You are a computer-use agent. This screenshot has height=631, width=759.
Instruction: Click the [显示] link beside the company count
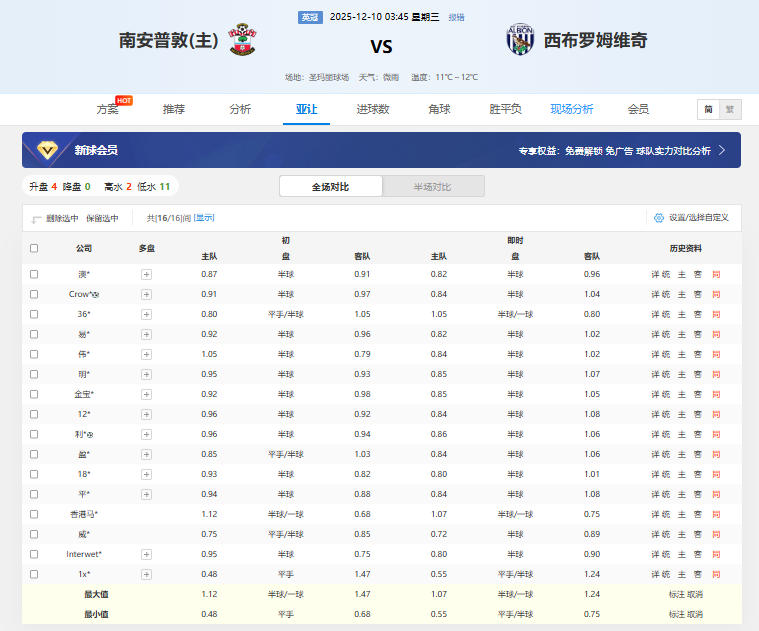[204, 218]
